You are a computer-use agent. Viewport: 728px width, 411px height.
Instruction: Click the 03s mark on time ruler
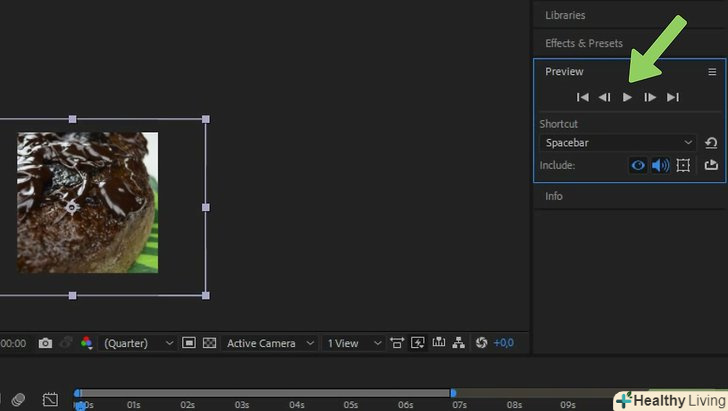[242, 405]
